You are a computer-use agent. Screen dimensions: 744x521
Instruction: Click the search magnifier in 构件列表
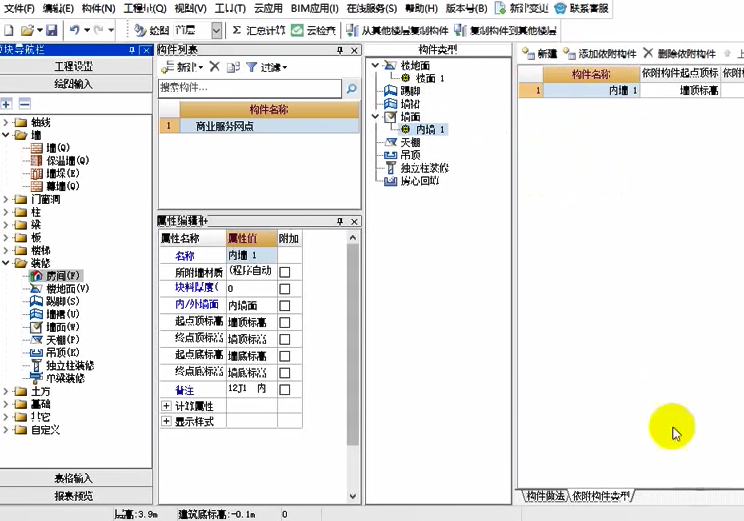pos(350,88)
